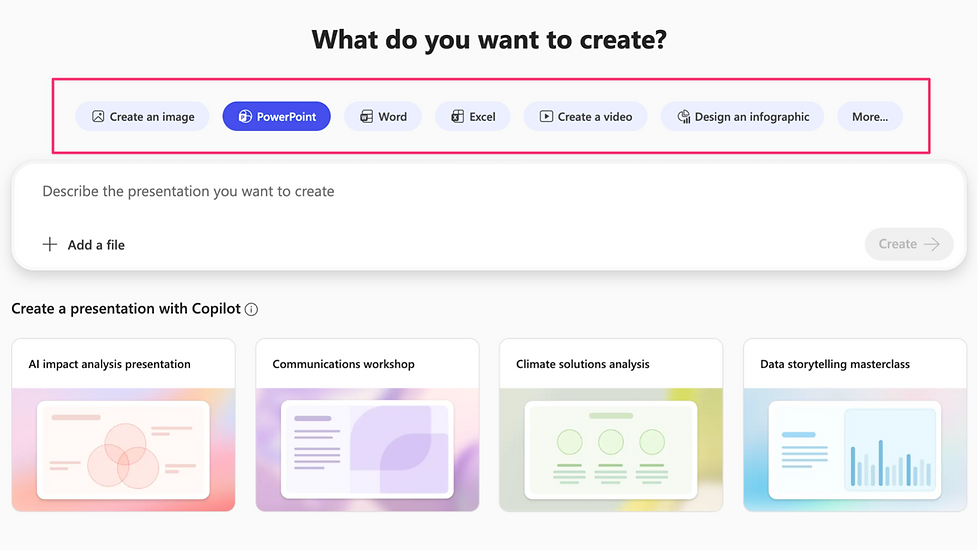Select the Word creation chip

383,116
